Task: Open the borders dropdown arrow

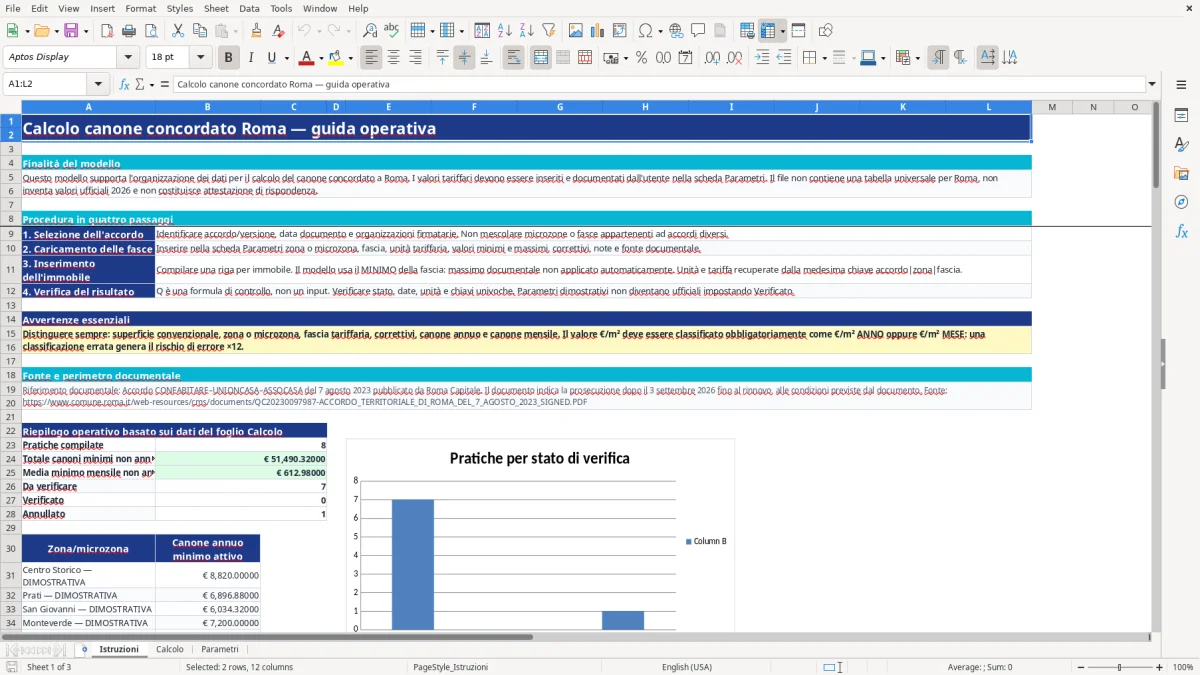Action: pyautogui.click(x=824, y=58)
